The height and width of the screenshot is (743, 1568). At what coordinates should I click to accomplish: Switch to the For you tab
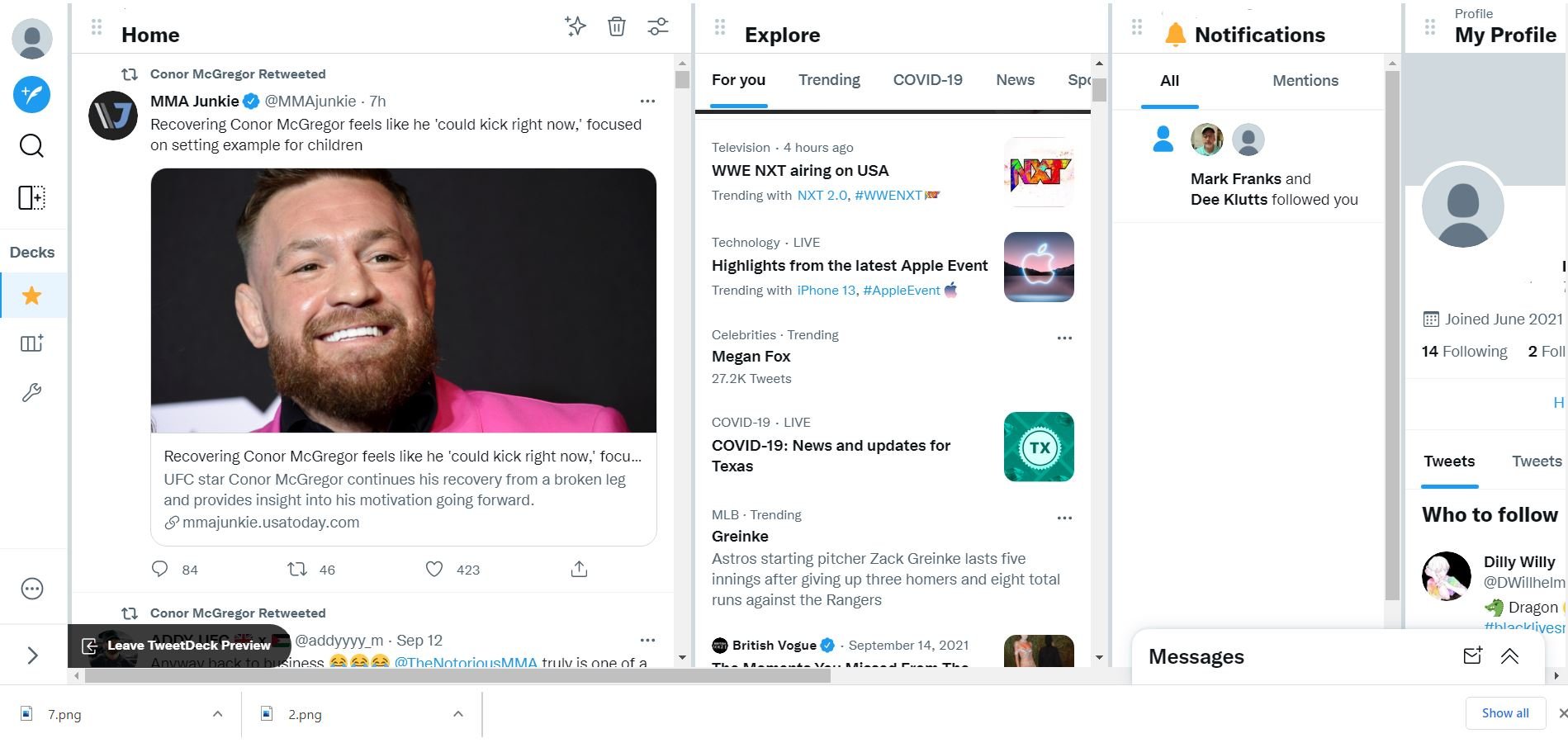(x=738, y=80)
